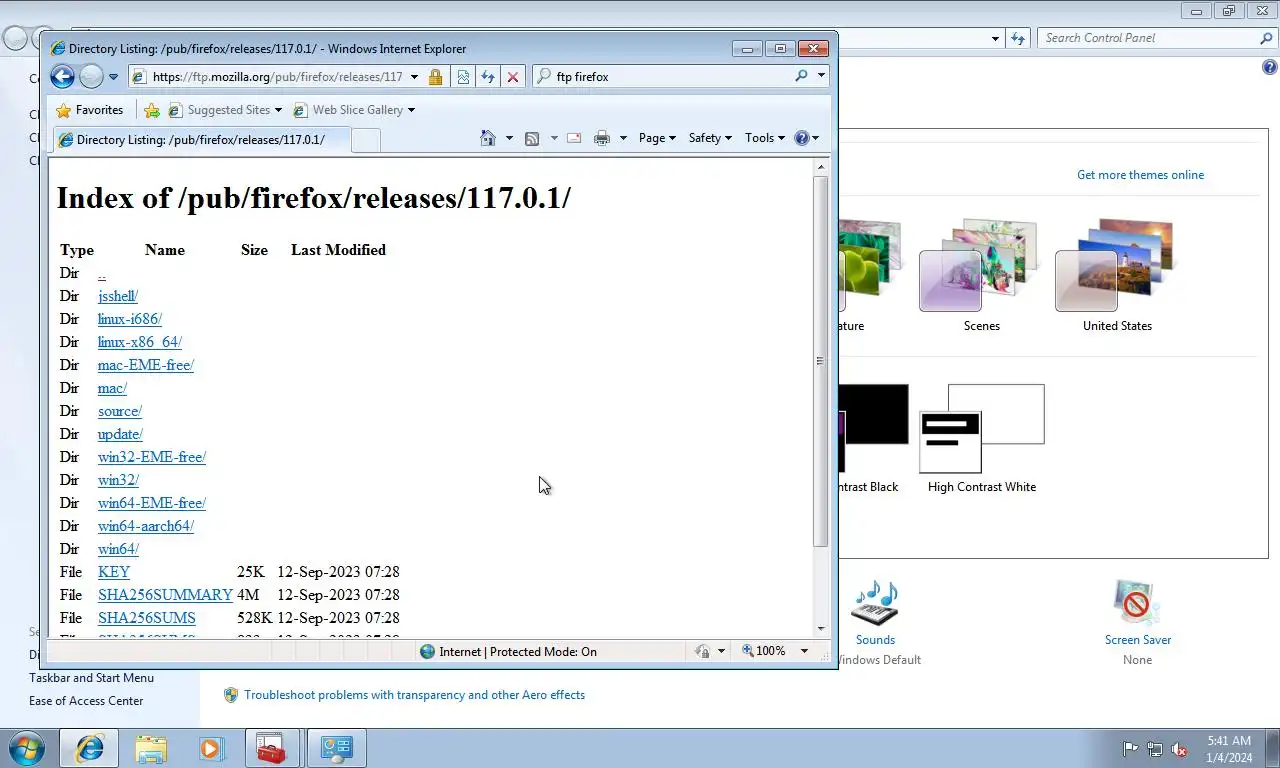Open the recent pages dropdown beside Forward
This screenshot has height=768, width=1280.
113,77
